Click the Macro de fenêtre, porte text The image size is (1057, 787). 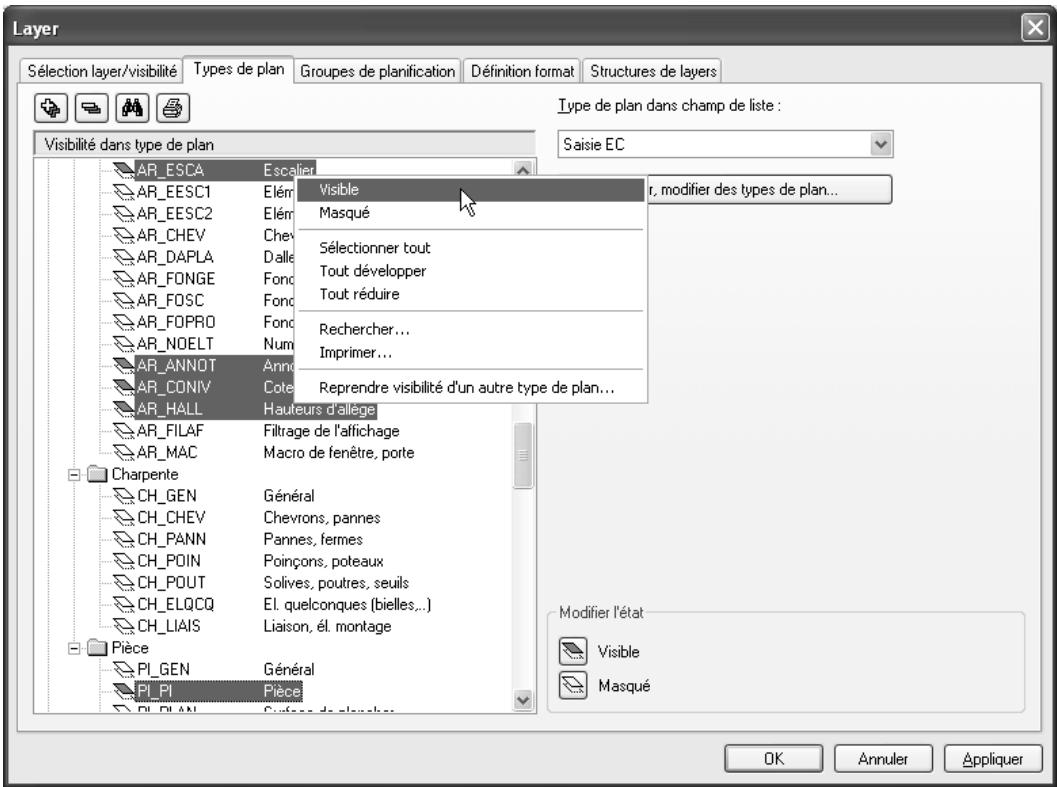coord(338,453)
